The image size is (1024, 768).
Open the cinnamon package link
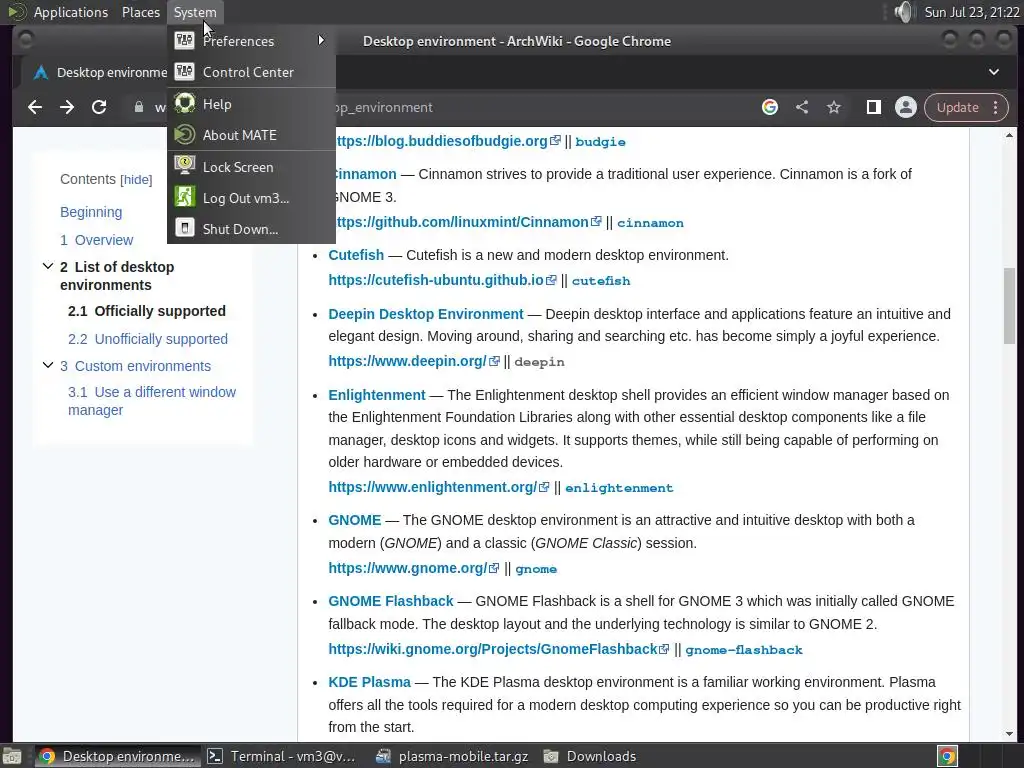point(650,223)
